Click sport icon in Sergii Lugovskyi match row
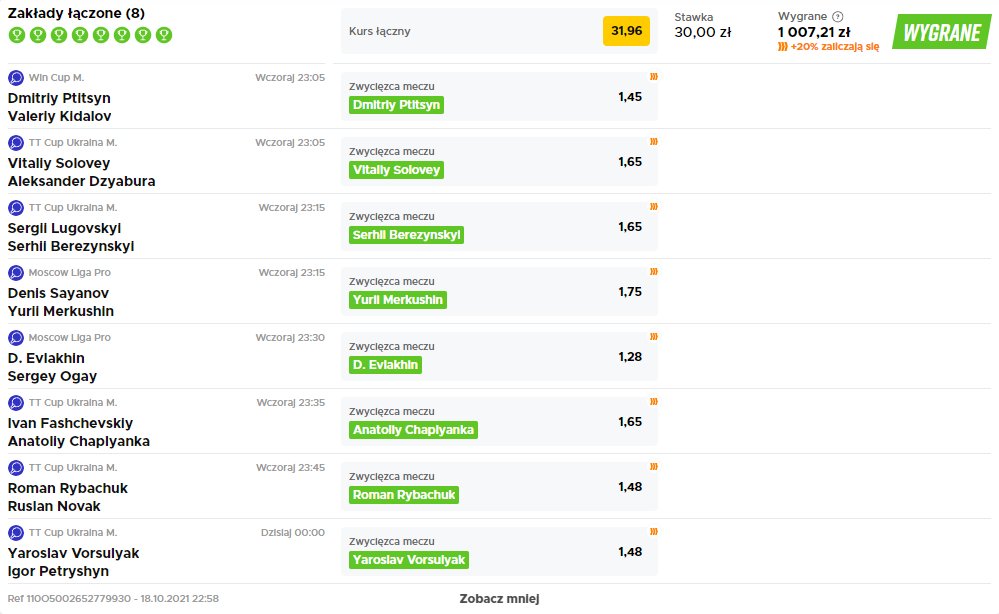The height and width of the screenshot is (614, 999). [x=16, y=208]
